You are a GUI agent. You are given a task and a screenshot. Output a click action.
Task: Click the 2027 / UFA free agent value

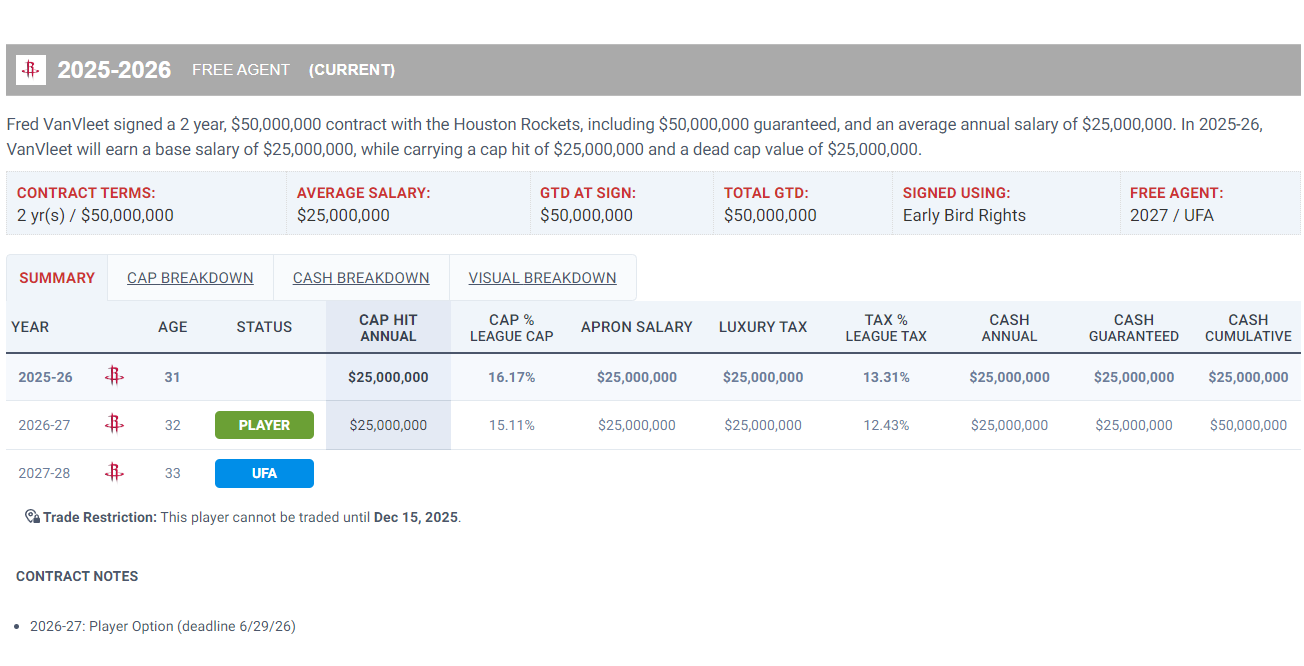click(1172, 215)
